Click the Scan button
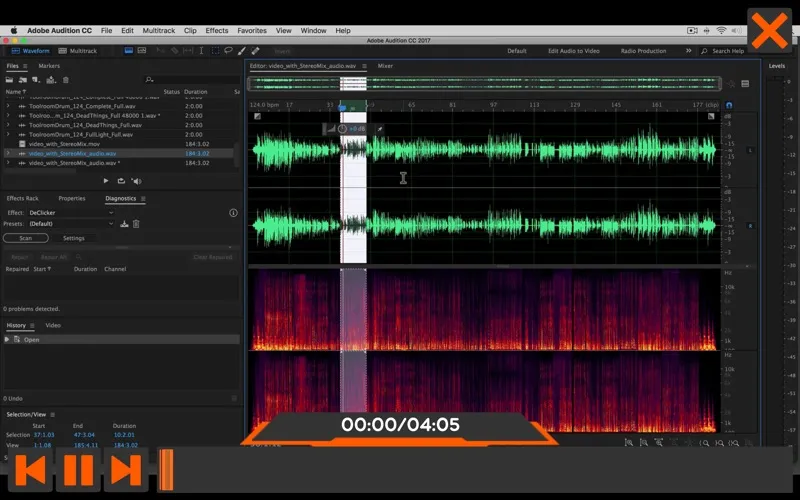 point(26,238)
